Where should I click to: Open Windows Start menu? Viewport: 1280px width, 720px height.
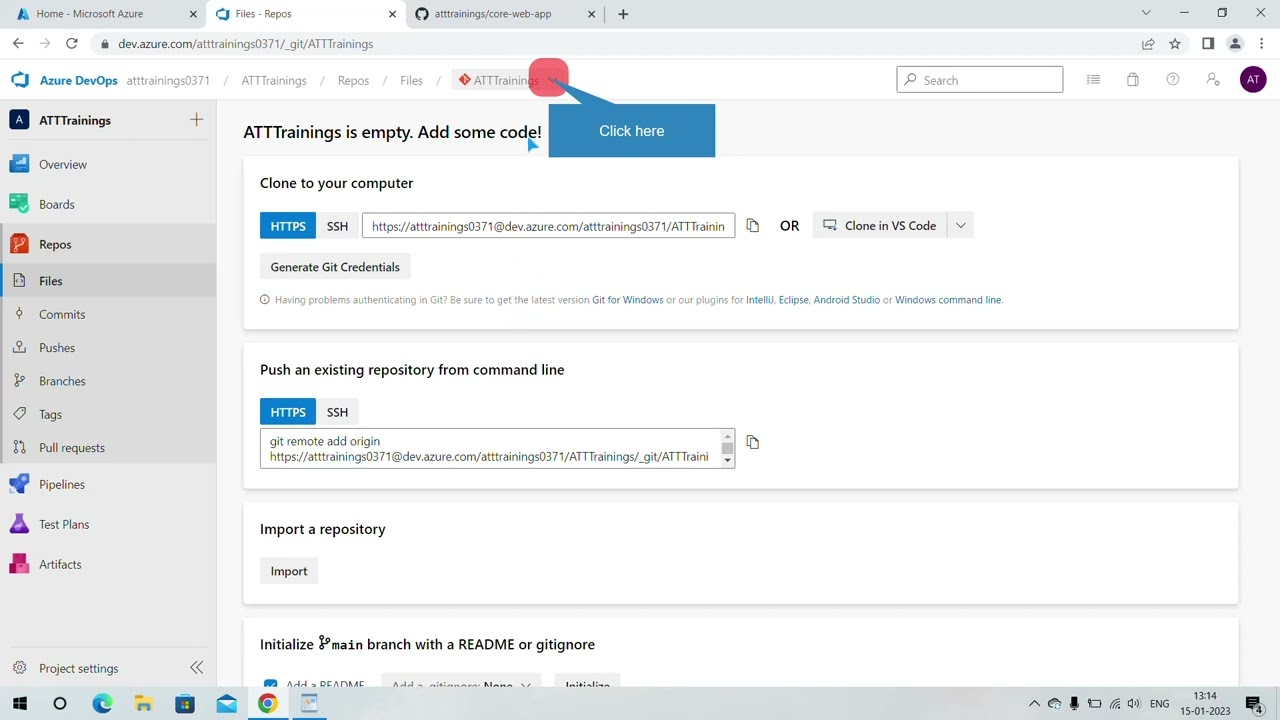pos(19,704)
